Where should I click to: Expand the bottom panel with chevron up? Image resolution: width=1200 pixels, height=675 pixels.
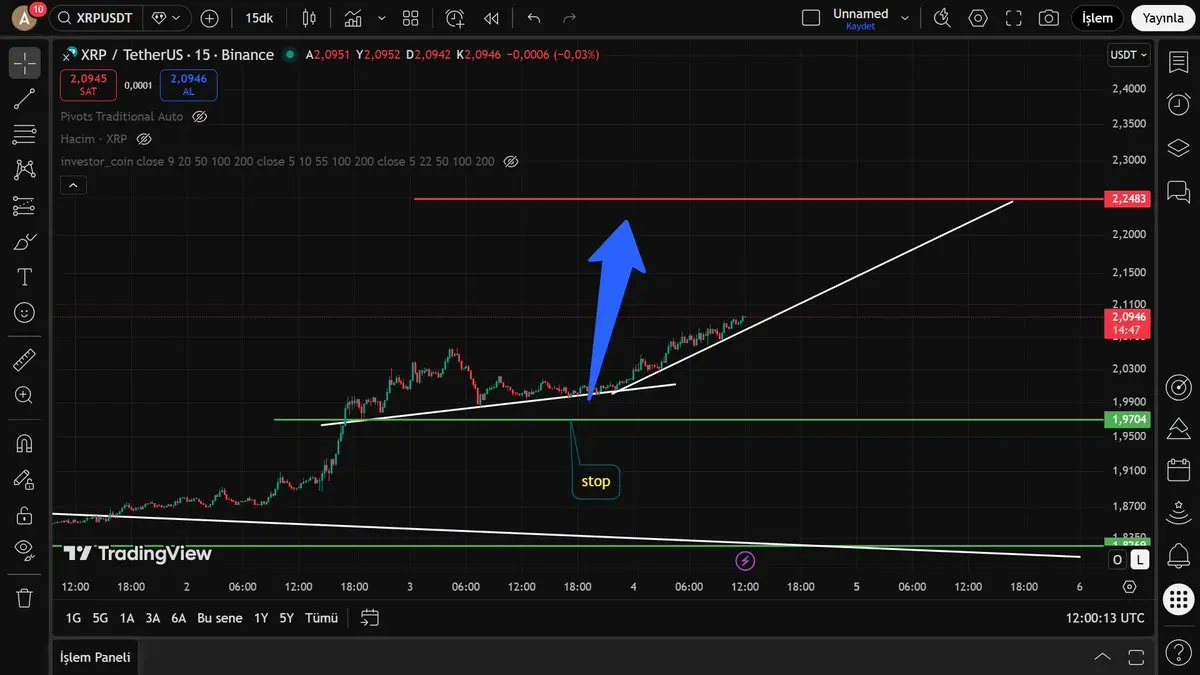tap(1103, 657)
